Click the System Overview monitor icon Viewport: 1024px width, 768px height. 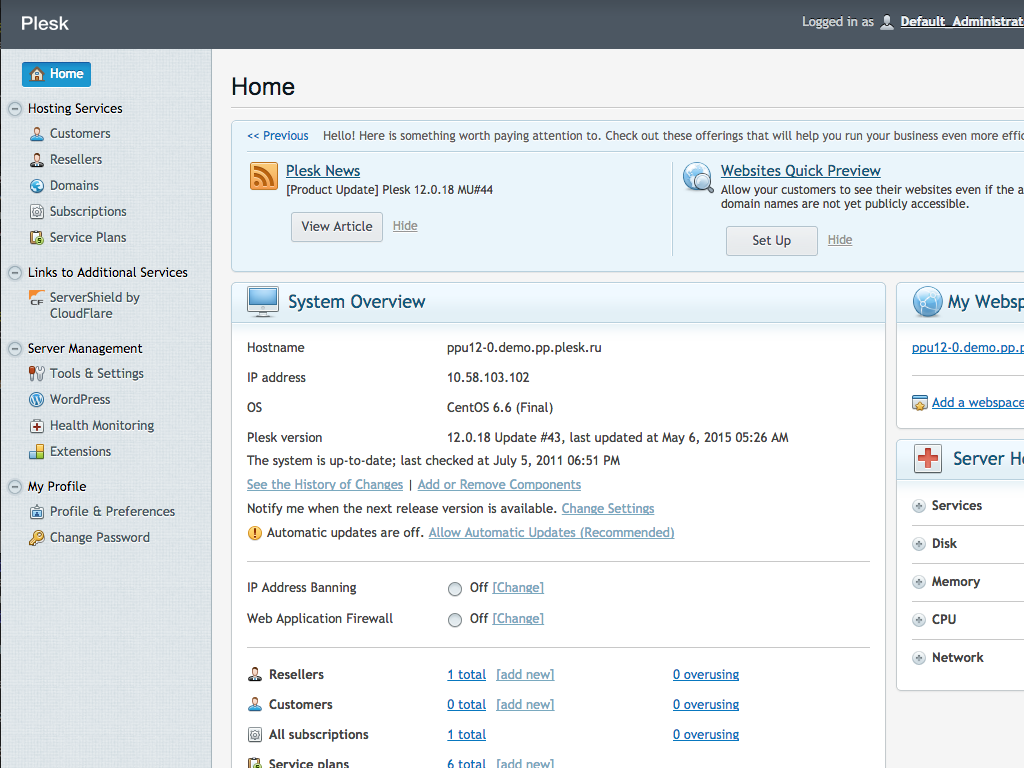pos(263,301)
